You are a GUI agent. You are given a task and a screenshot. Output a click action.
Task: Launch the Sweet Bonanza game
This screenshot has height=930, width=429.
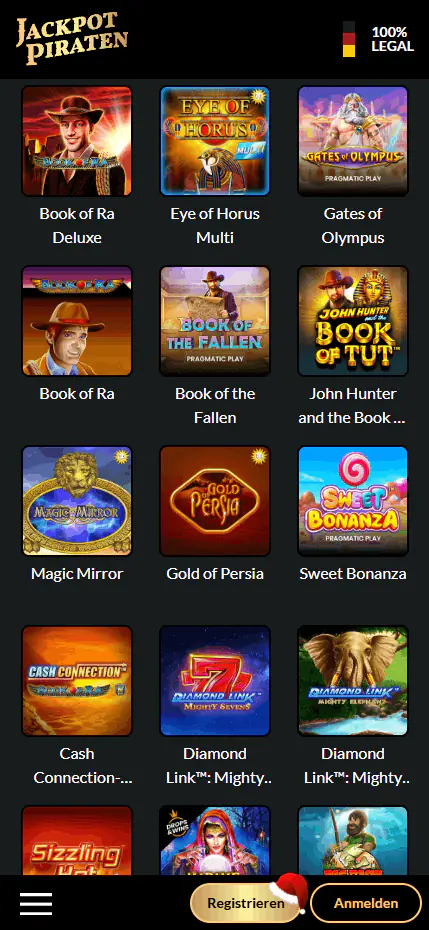tap(353, 501)
